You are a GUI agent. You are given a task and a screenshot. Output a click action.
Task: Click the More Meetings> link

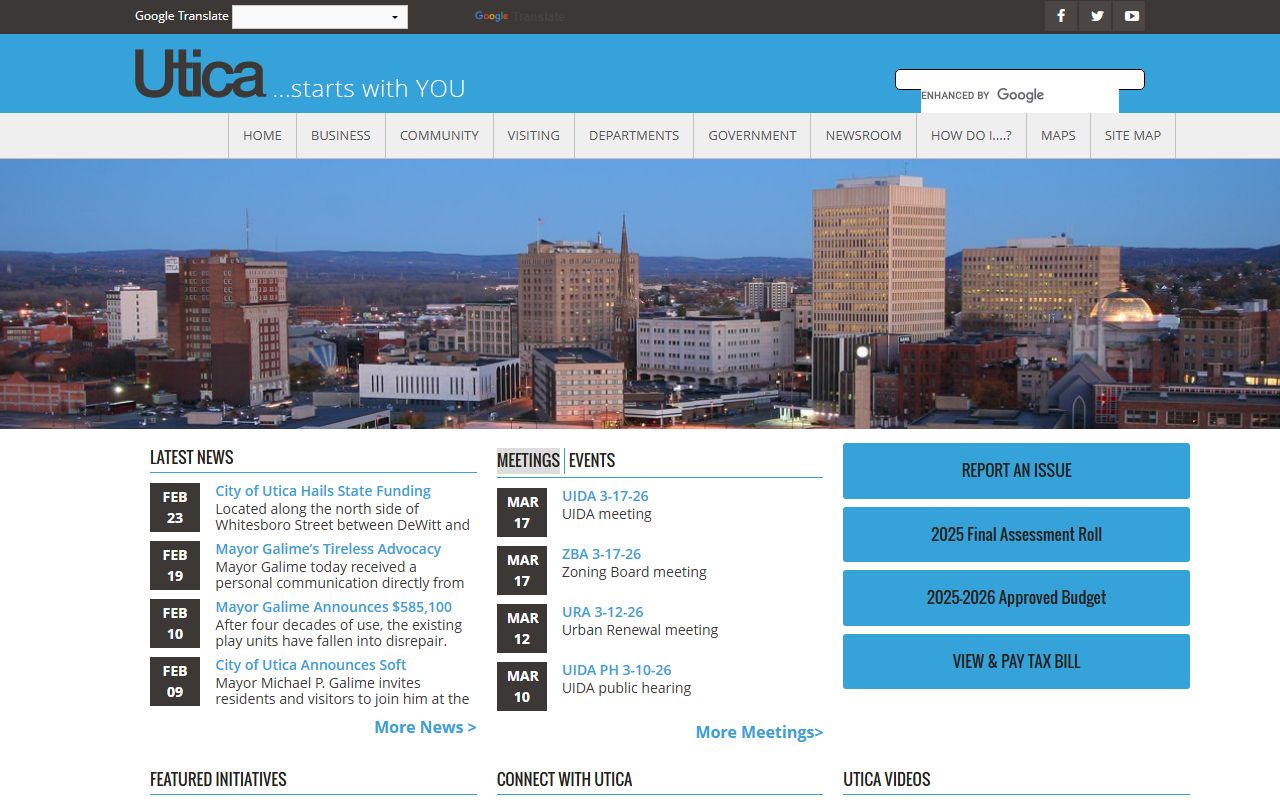click(x=759, y=732)
